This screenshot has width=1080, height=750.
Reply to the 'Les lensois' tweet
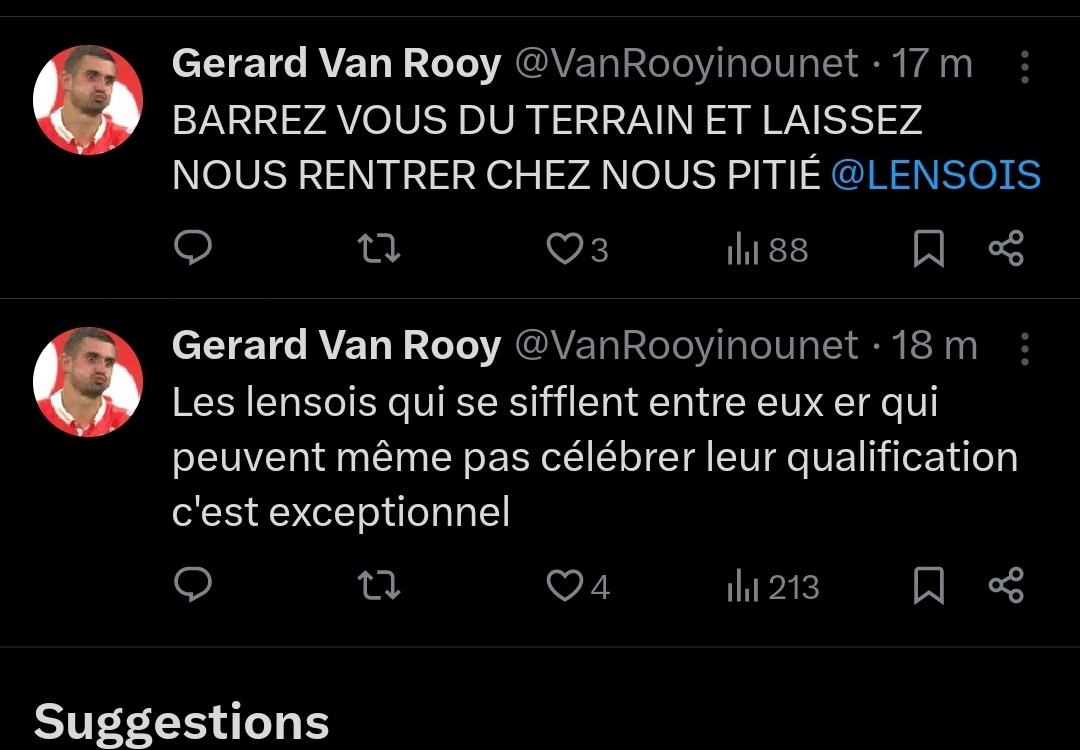click(x=193, y=585)
